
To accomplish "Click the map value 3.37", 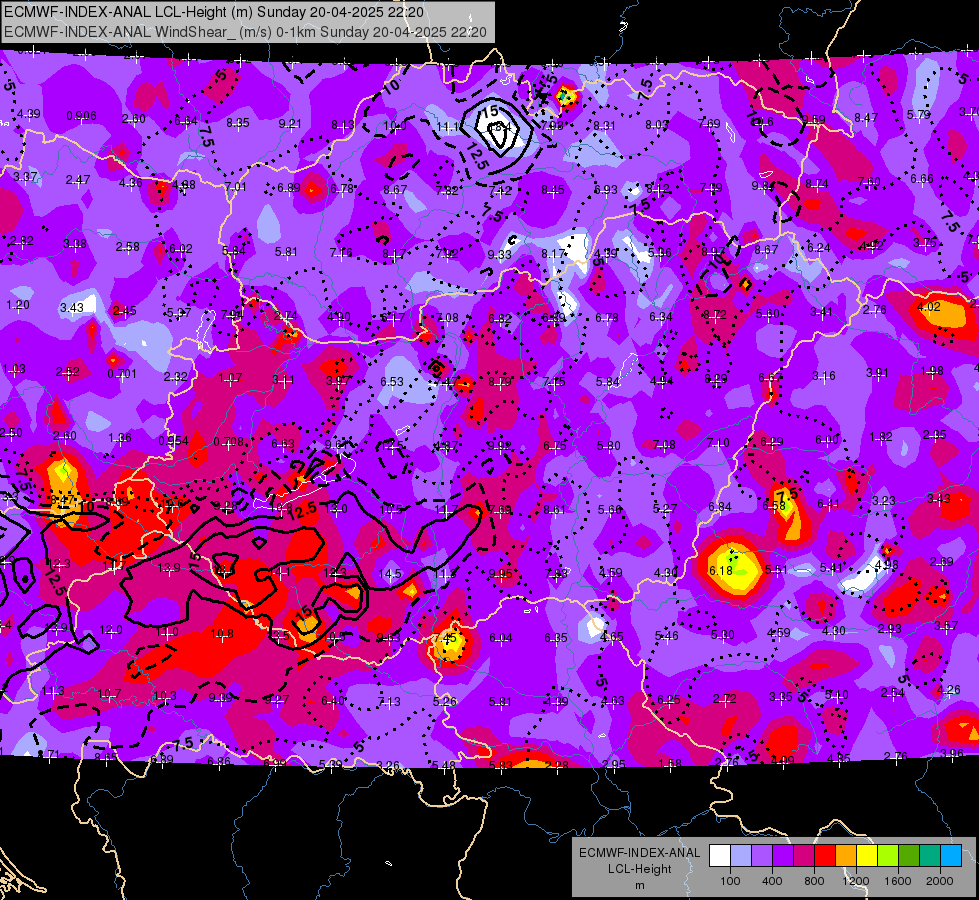I will (25, 177).
